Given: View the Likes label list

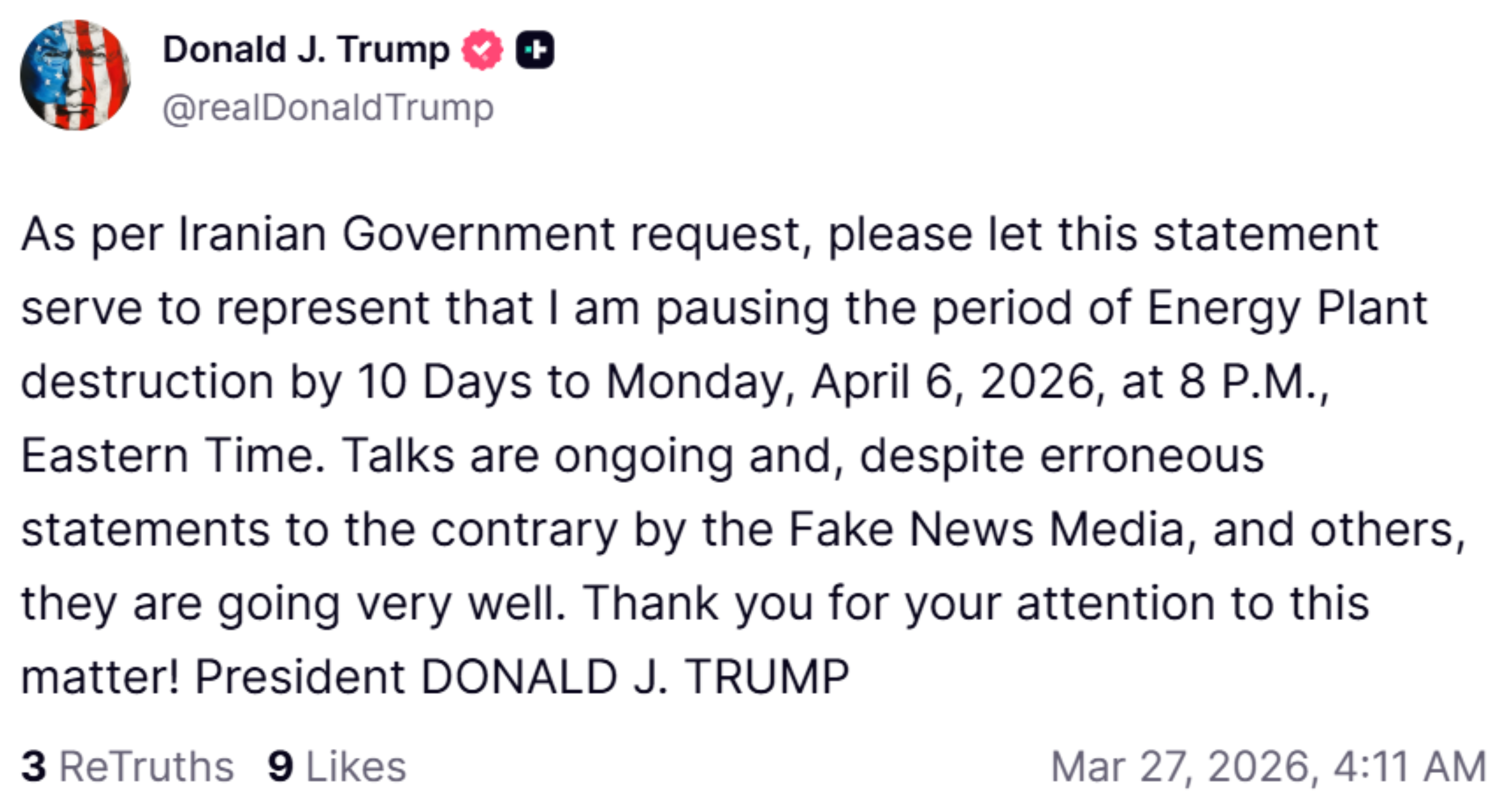Looking at the screenshot, I should click(356, 767).
